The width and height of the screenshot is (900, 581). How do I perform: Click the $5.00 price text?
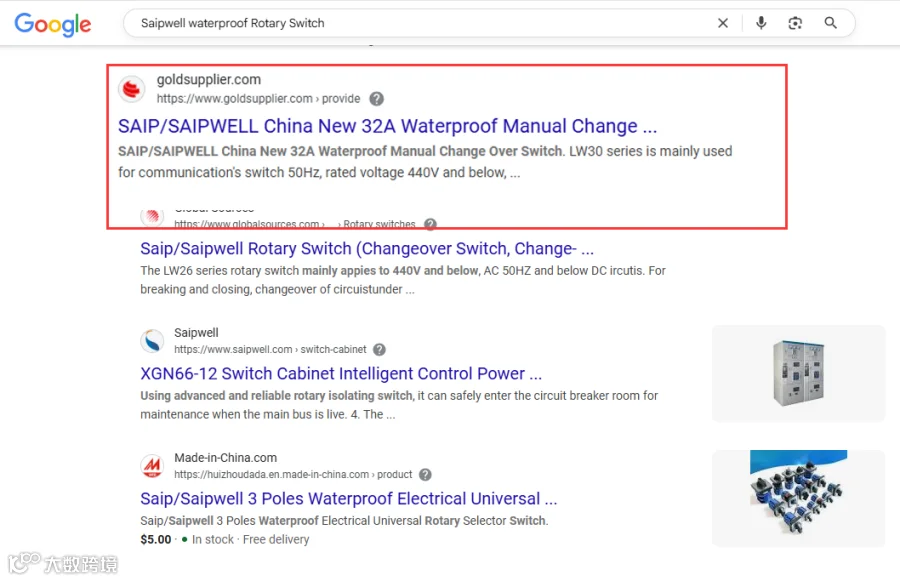click(x=156, y=540)
